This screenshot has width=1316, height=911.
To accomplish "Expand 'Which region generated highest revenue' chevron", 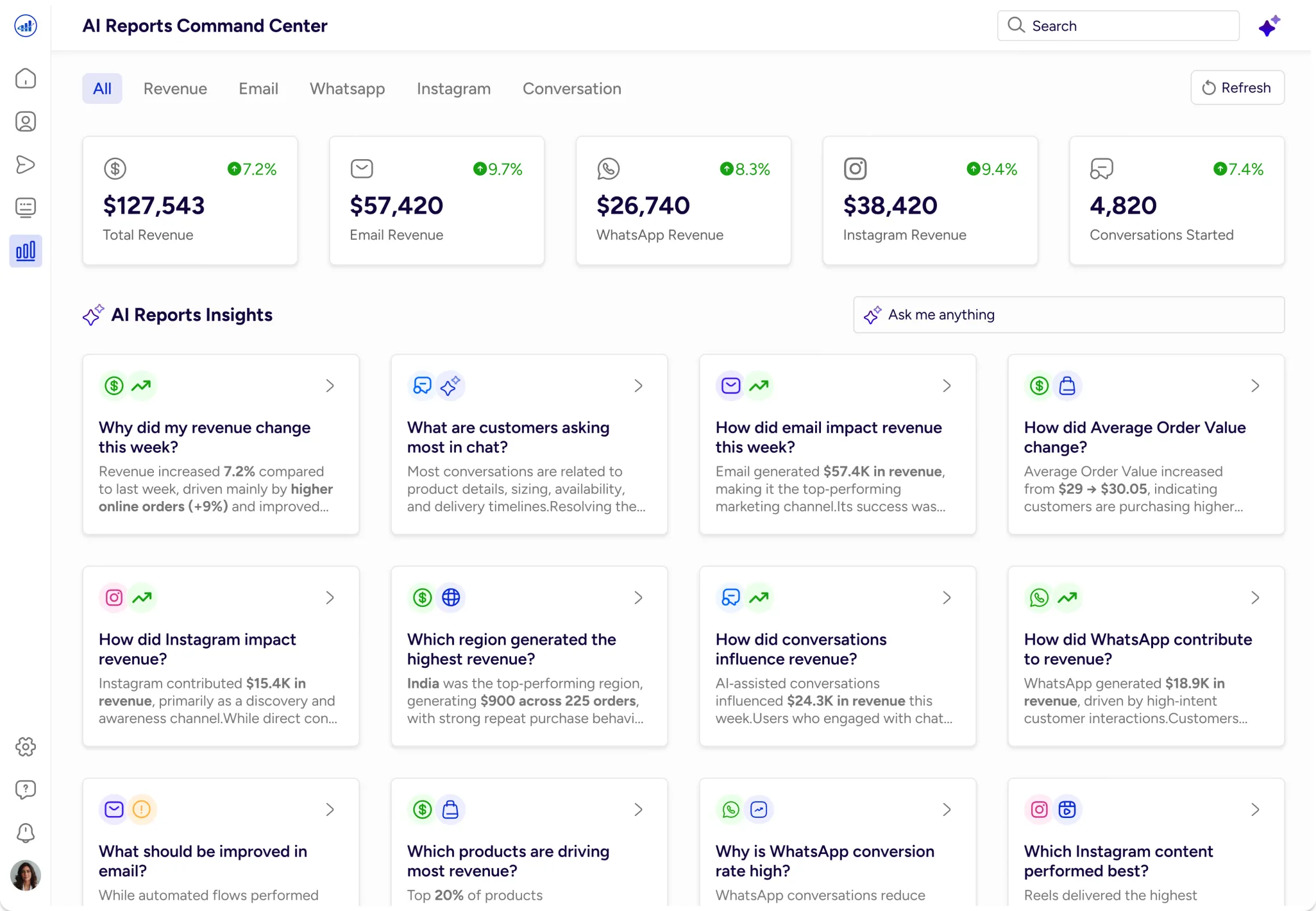I will [638, 597].
